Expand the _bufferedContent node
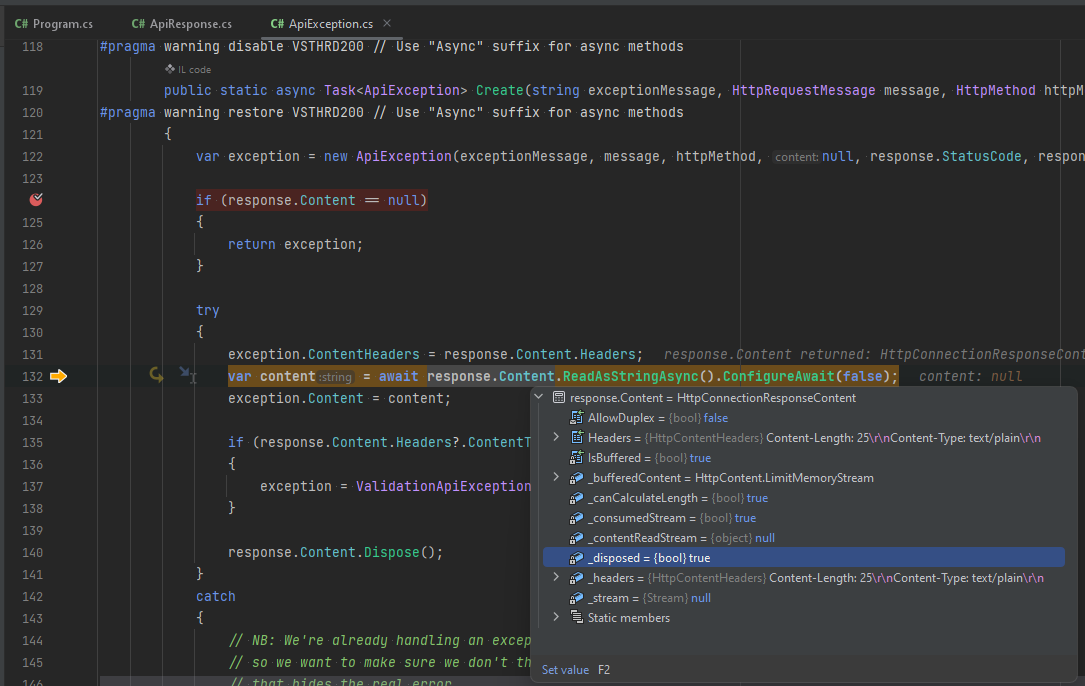 [556, 477]
